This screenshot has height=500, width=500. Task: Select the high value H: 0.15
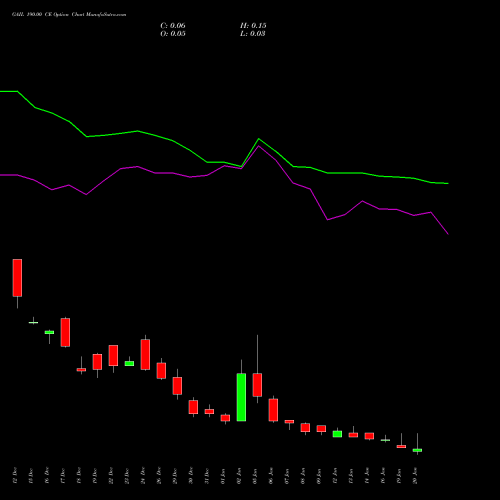pyautogui.click(x=253, y=26)
